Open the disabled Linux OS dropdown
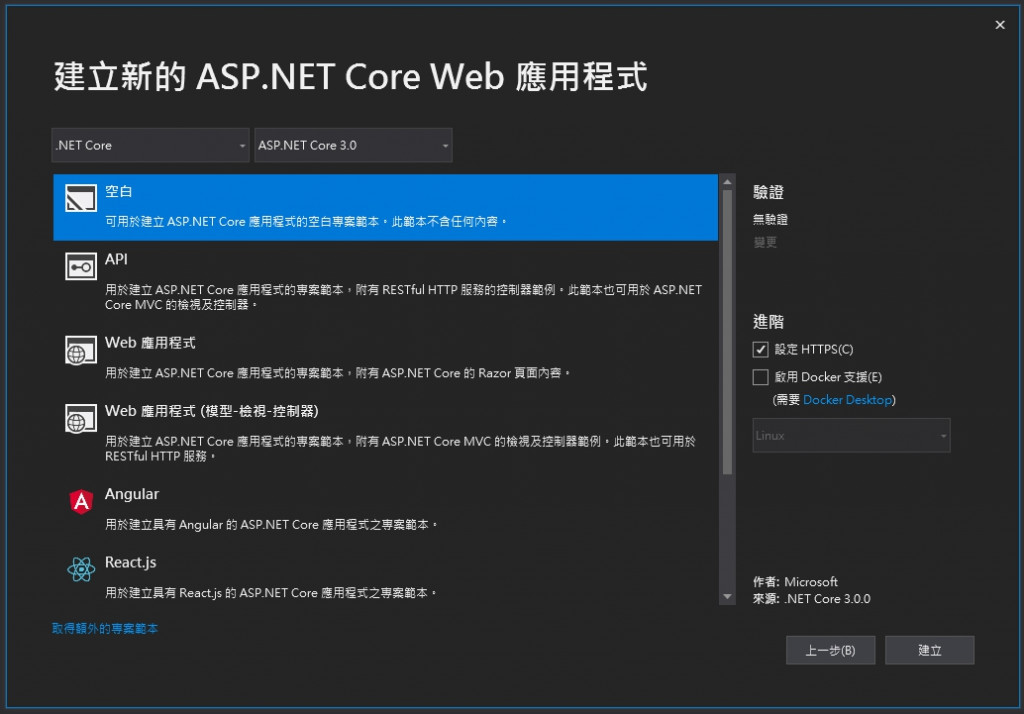This screenshot has height=714, width=1024. [x=851, y=435]
